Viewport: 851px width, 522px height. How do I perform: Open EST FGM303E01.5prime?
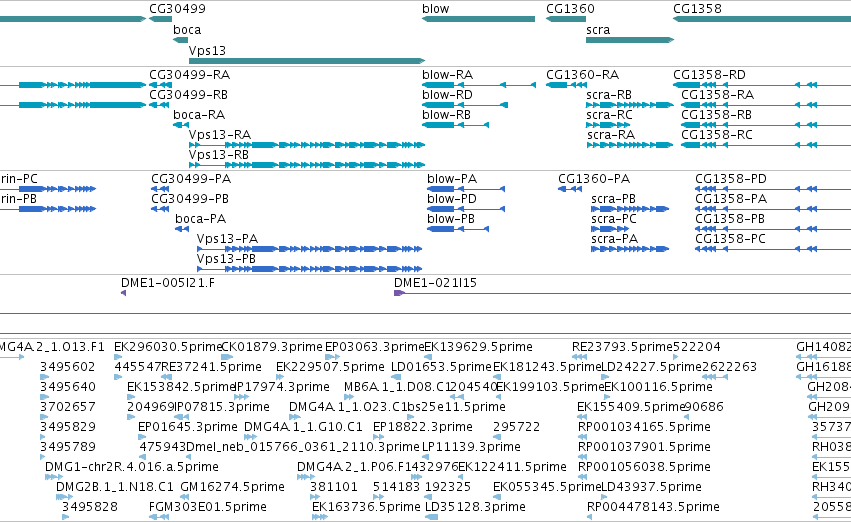pos(208,508)
